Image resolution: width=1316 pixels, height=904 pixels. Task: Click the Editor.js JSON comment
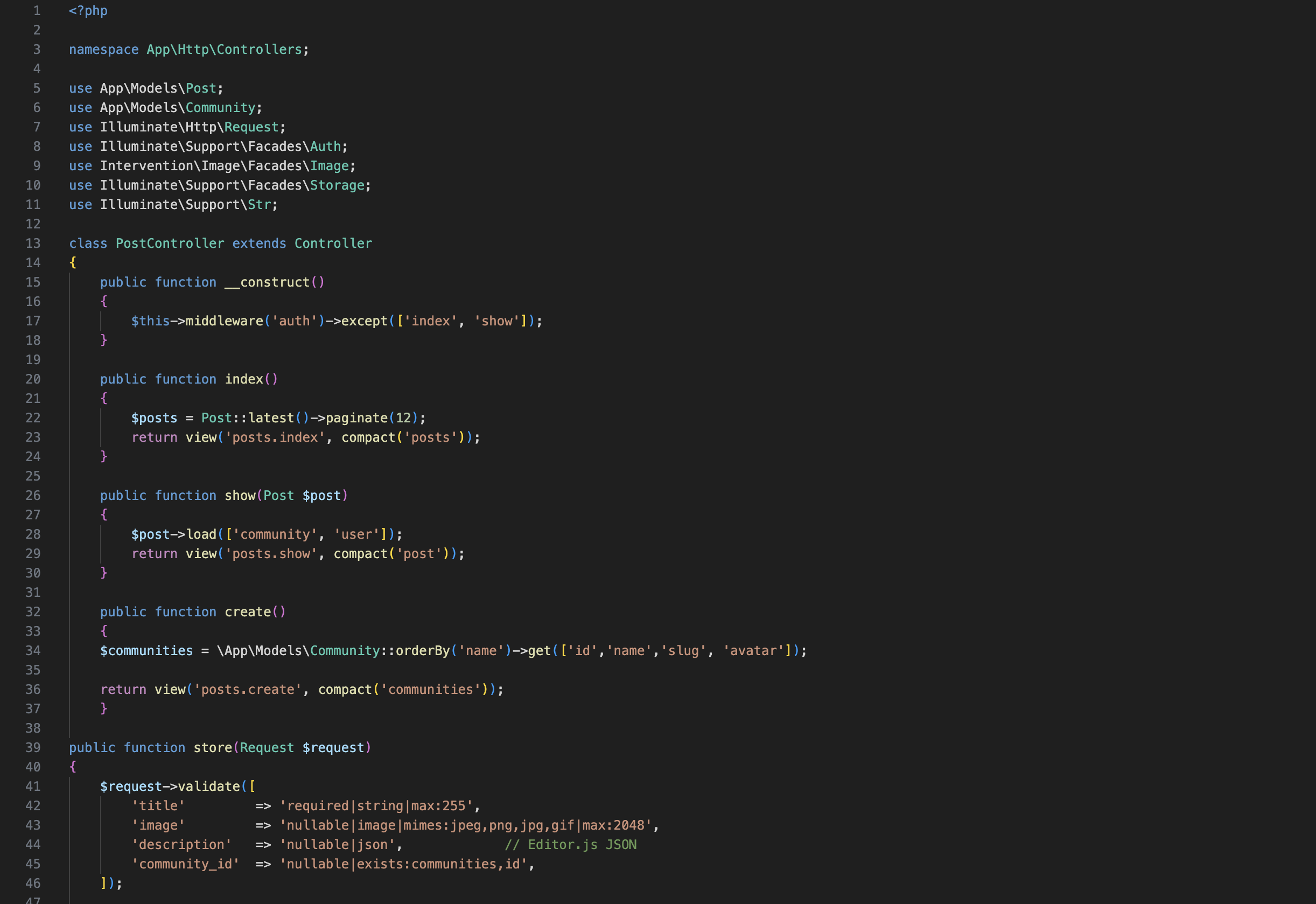(x=570, y=845)
